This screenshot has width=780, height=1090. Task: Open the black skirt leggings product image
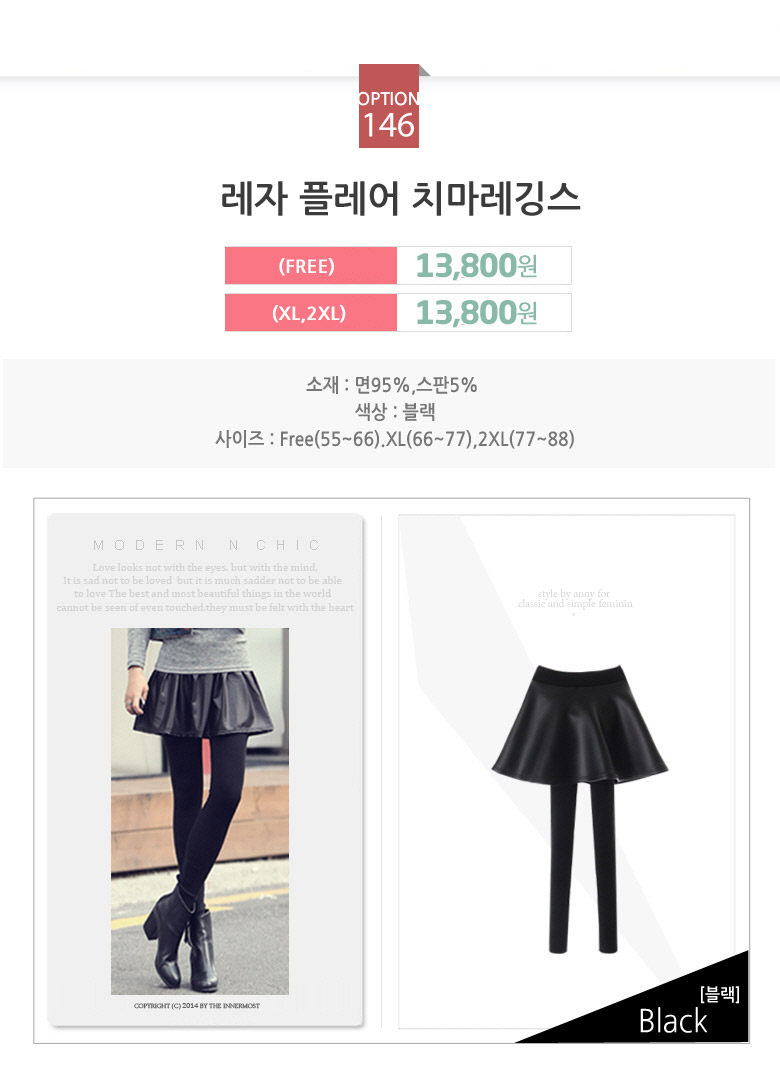[580, 808]
